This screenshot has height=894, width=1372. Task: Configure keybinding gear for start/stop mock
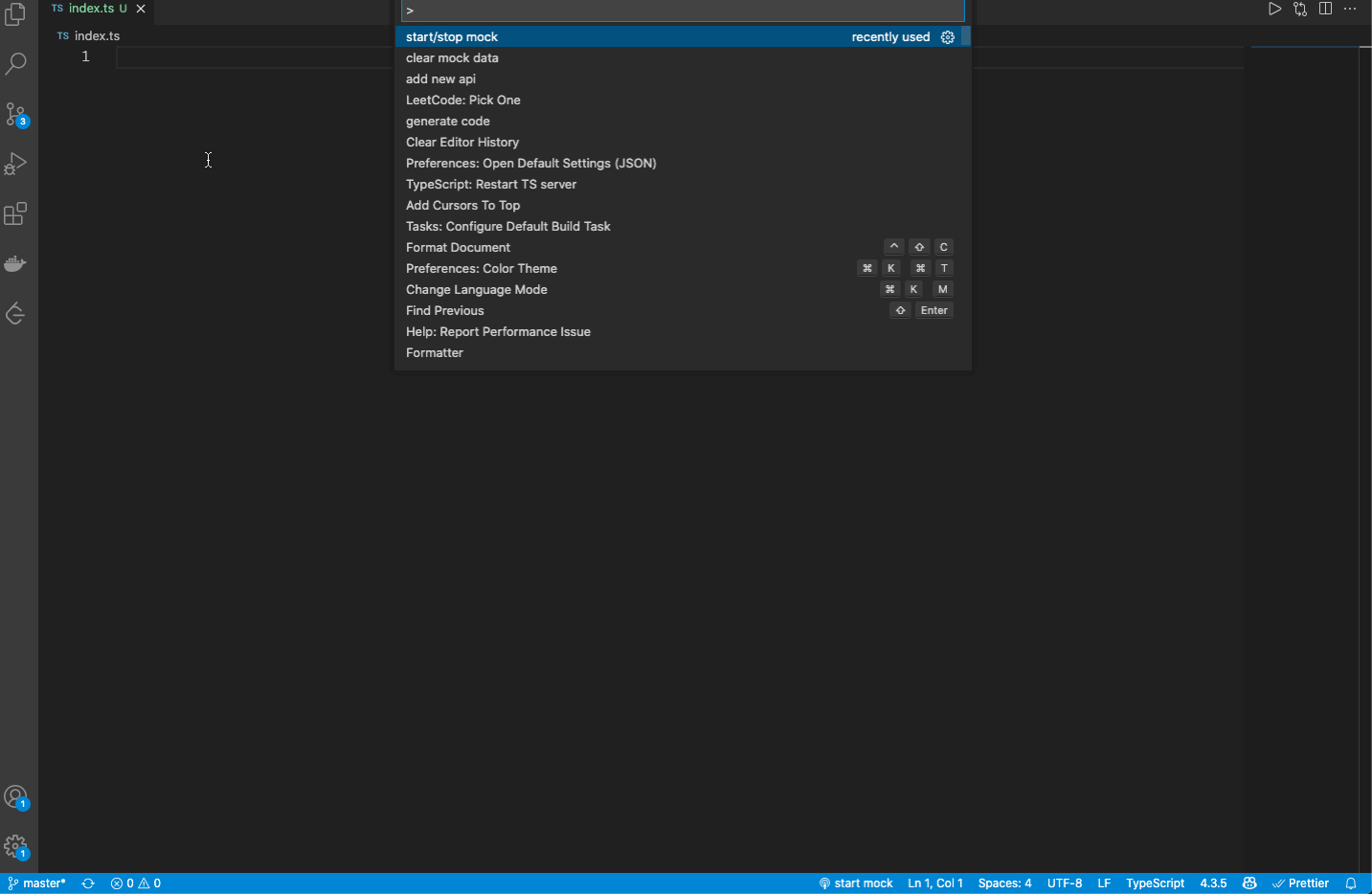point(948,37)
